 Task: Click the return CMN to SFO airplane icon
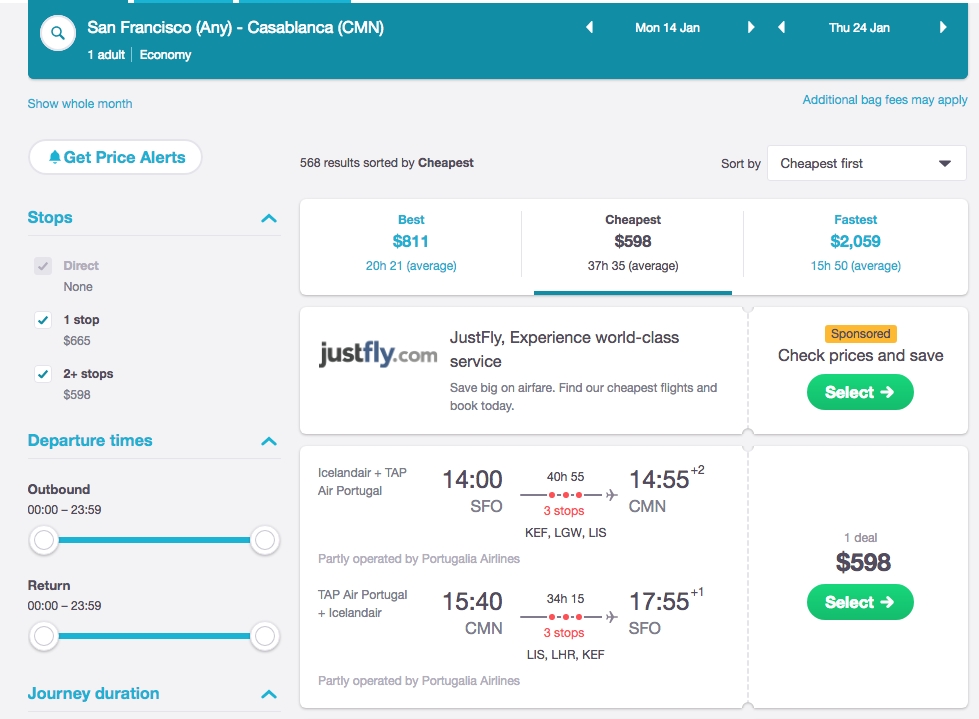tap(611, 617)
